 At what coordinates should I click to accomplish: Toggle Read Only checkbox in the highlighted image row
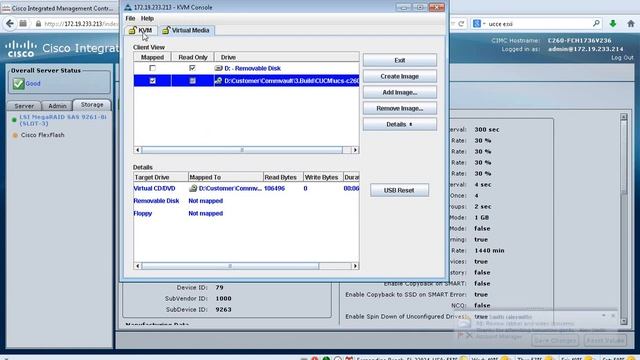[192, 81]
